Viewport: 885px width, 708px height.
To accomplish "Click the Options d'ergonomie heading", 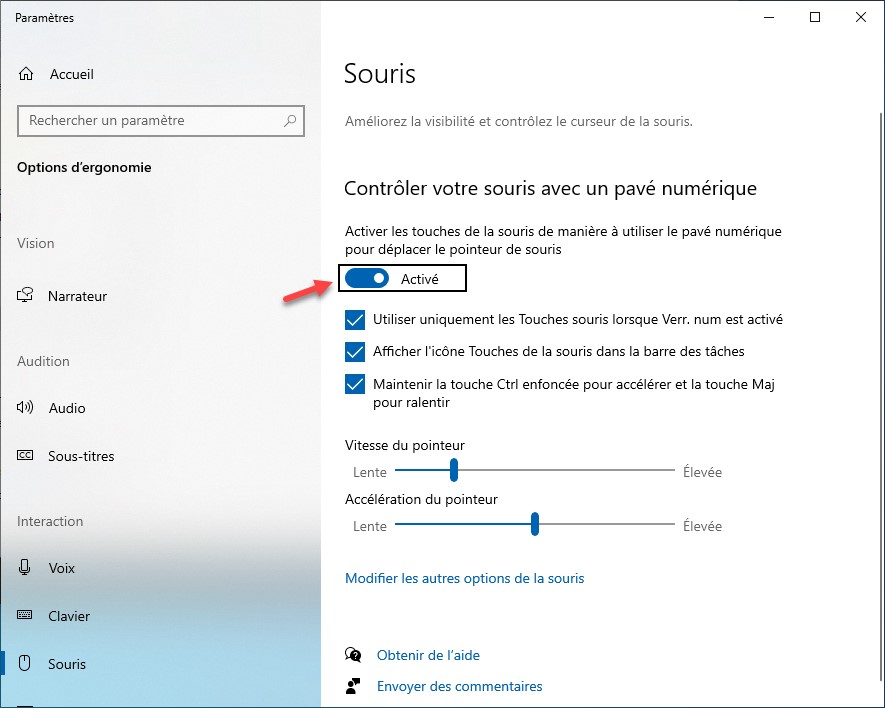I will [84, 167].
